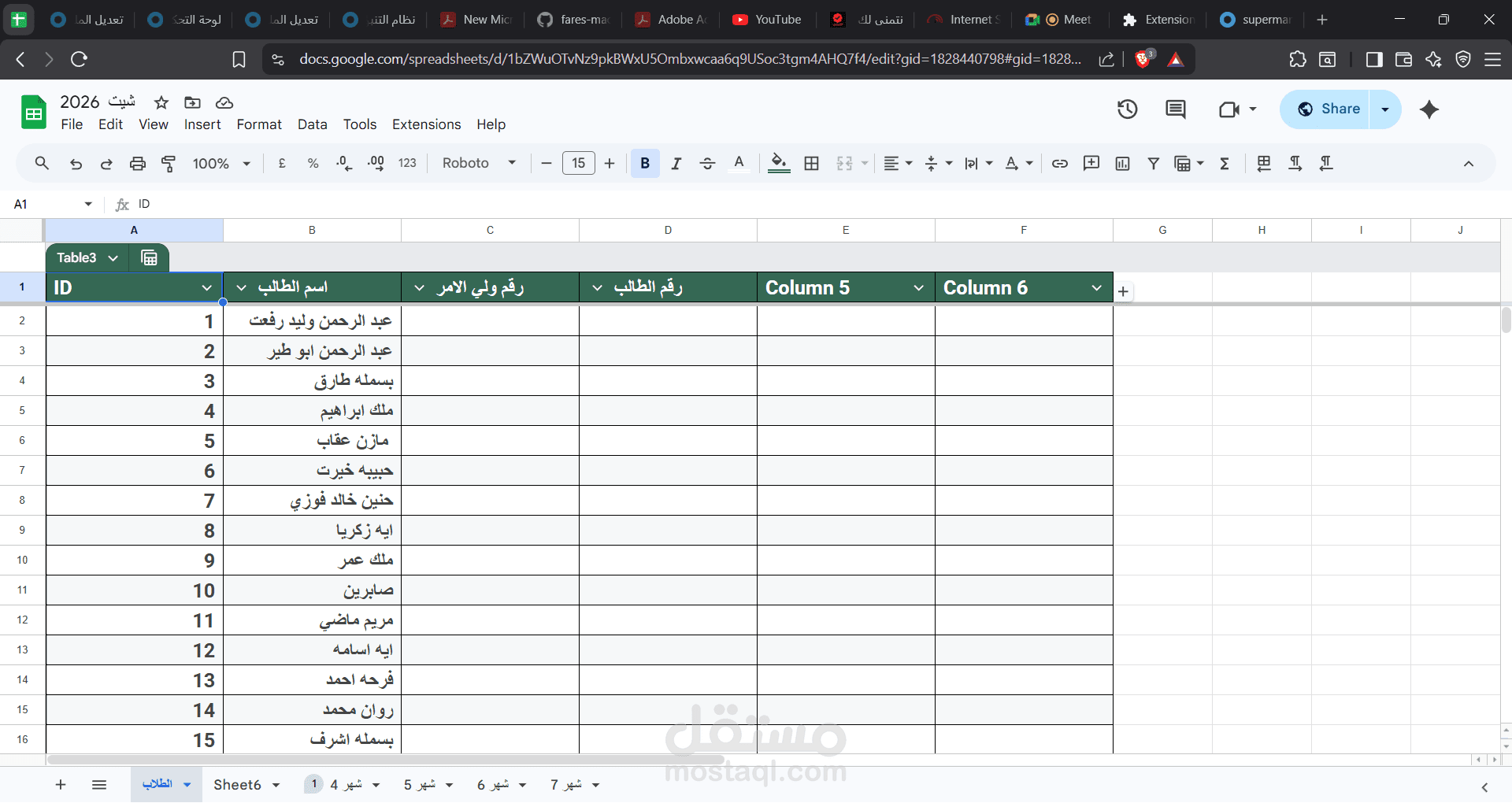This screenshot has width=1512, height=803.
Task: Click the name box showing A1
Action: tap(52, 204)
